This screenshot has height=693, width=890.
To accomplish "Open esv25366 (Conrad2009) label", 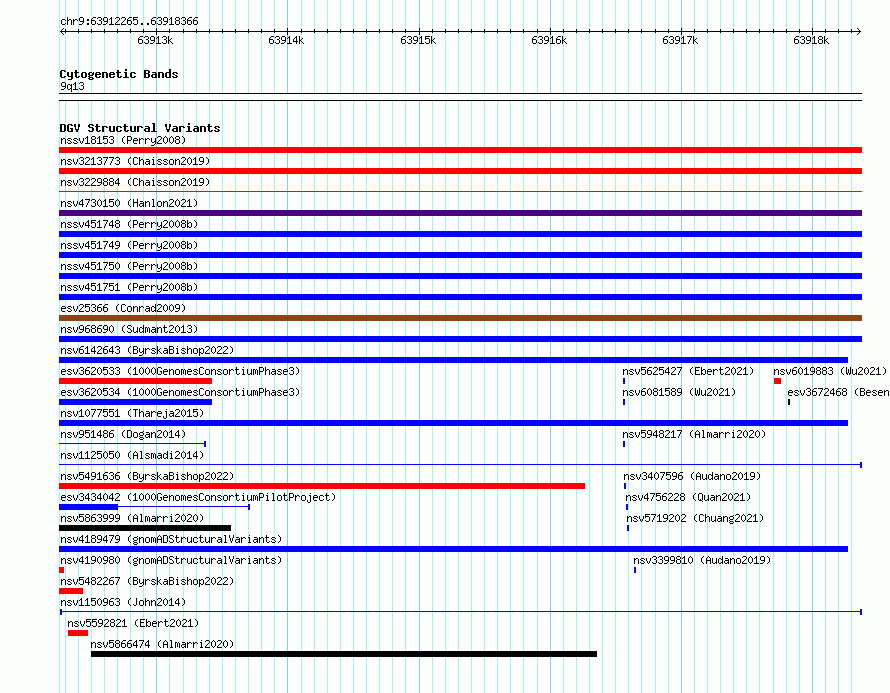I will 123,308.
